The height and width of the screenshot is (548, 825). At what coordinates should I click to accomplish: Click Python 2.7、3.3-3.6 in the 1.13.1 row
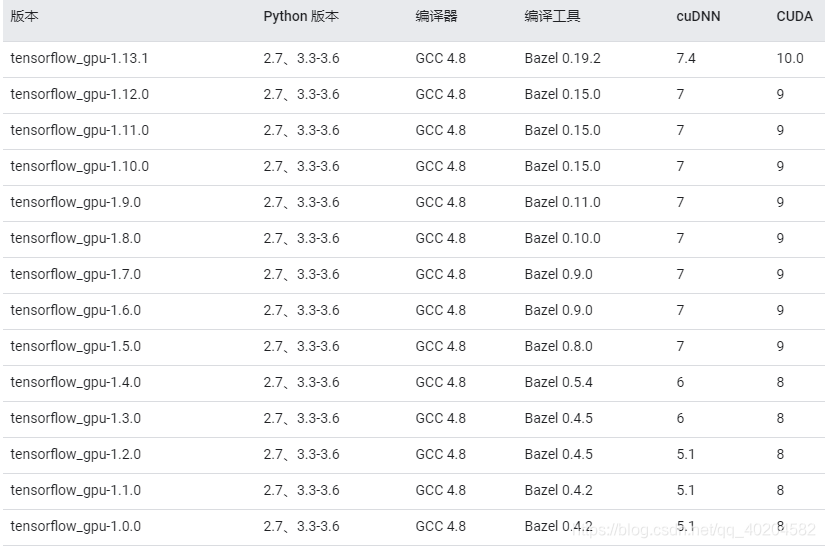click(301, 58)
